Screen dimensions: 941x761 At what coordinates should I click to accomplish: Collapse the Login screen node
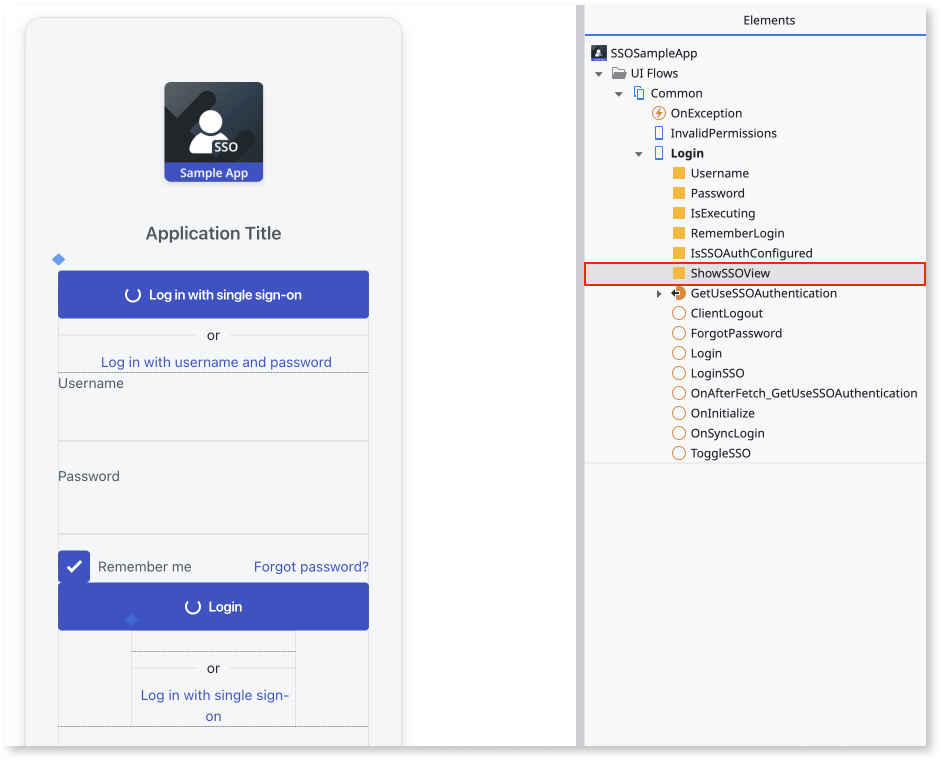(x=639, y=153)
